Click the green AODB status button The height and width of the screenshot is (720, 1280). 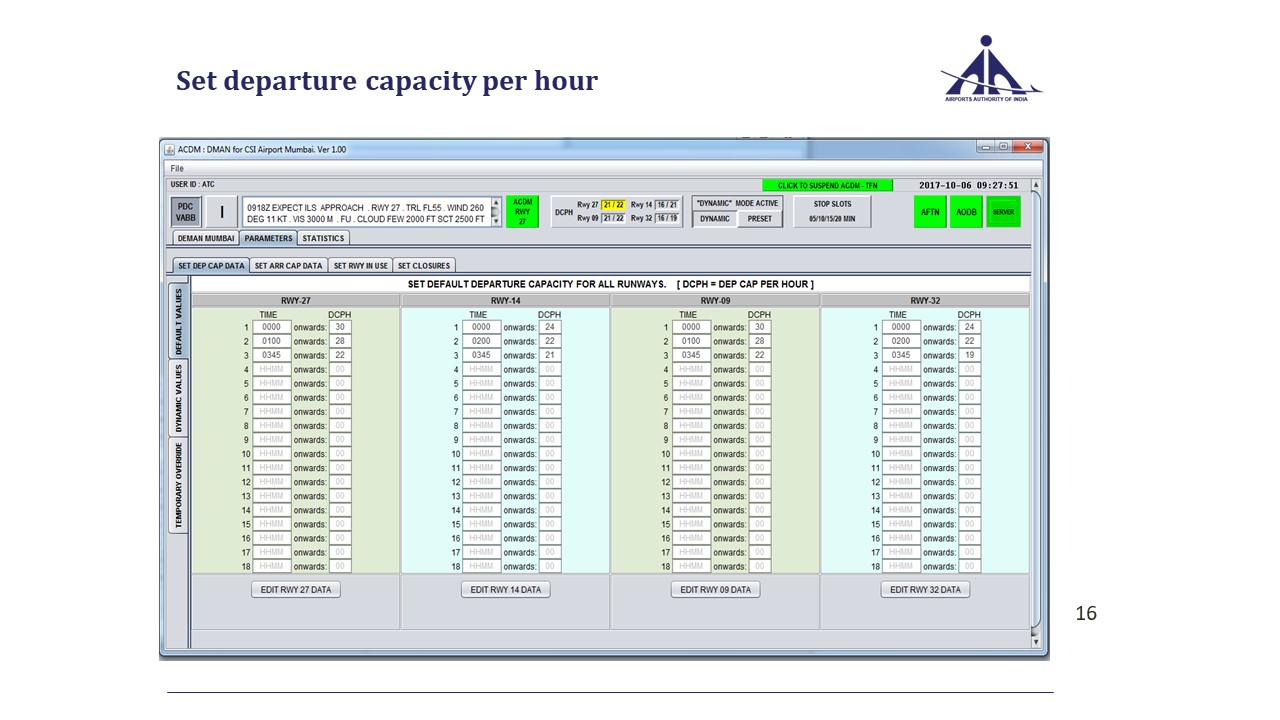point(966,212)
